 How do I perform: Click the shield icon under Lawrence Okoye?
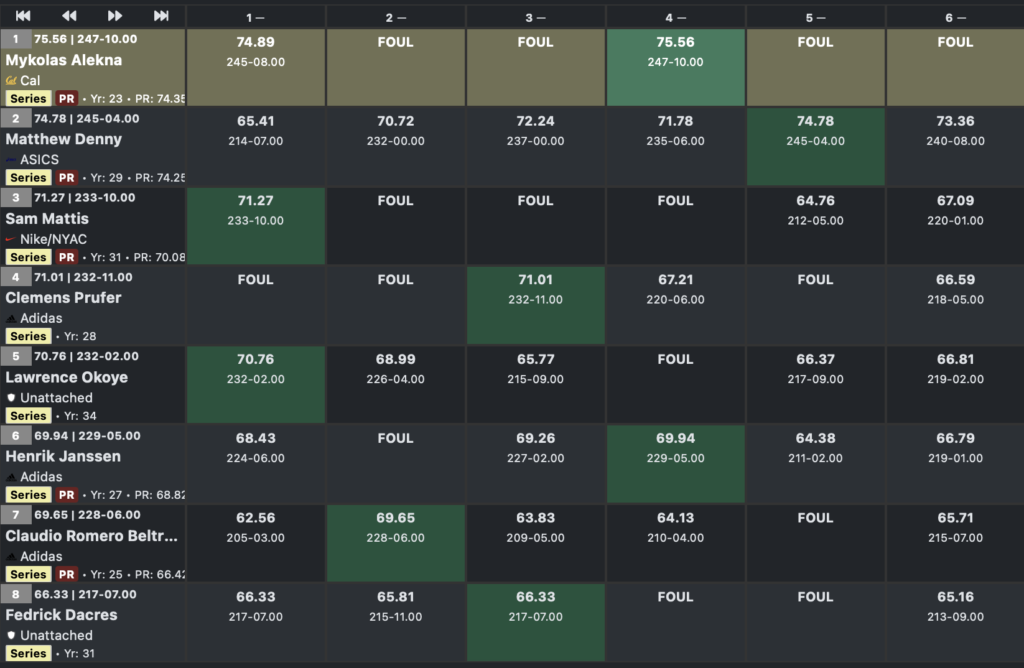pos(11,398)
